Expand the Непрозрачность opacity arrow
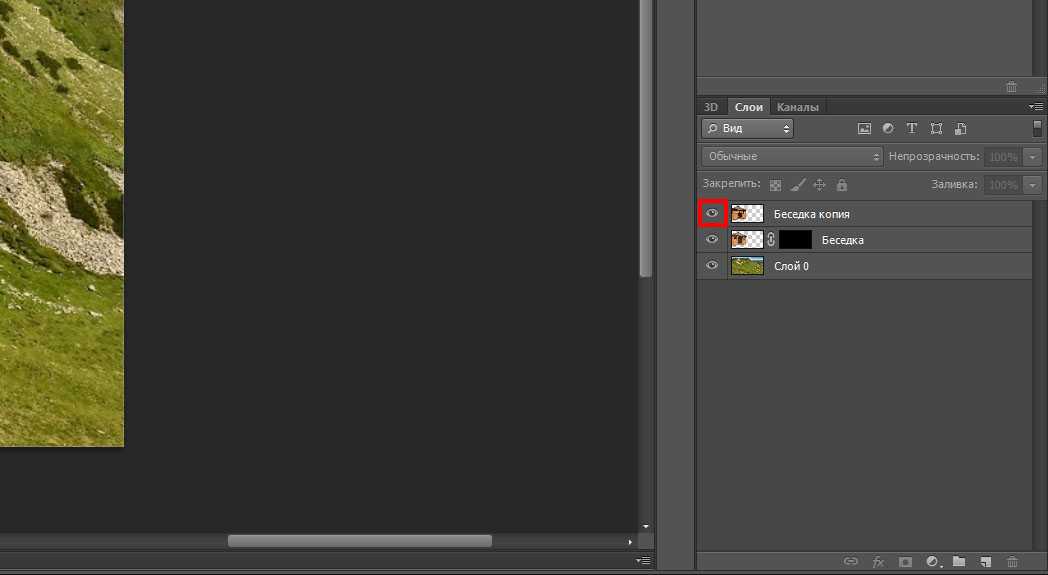1048x575 pixels. tap(1033, 157)
